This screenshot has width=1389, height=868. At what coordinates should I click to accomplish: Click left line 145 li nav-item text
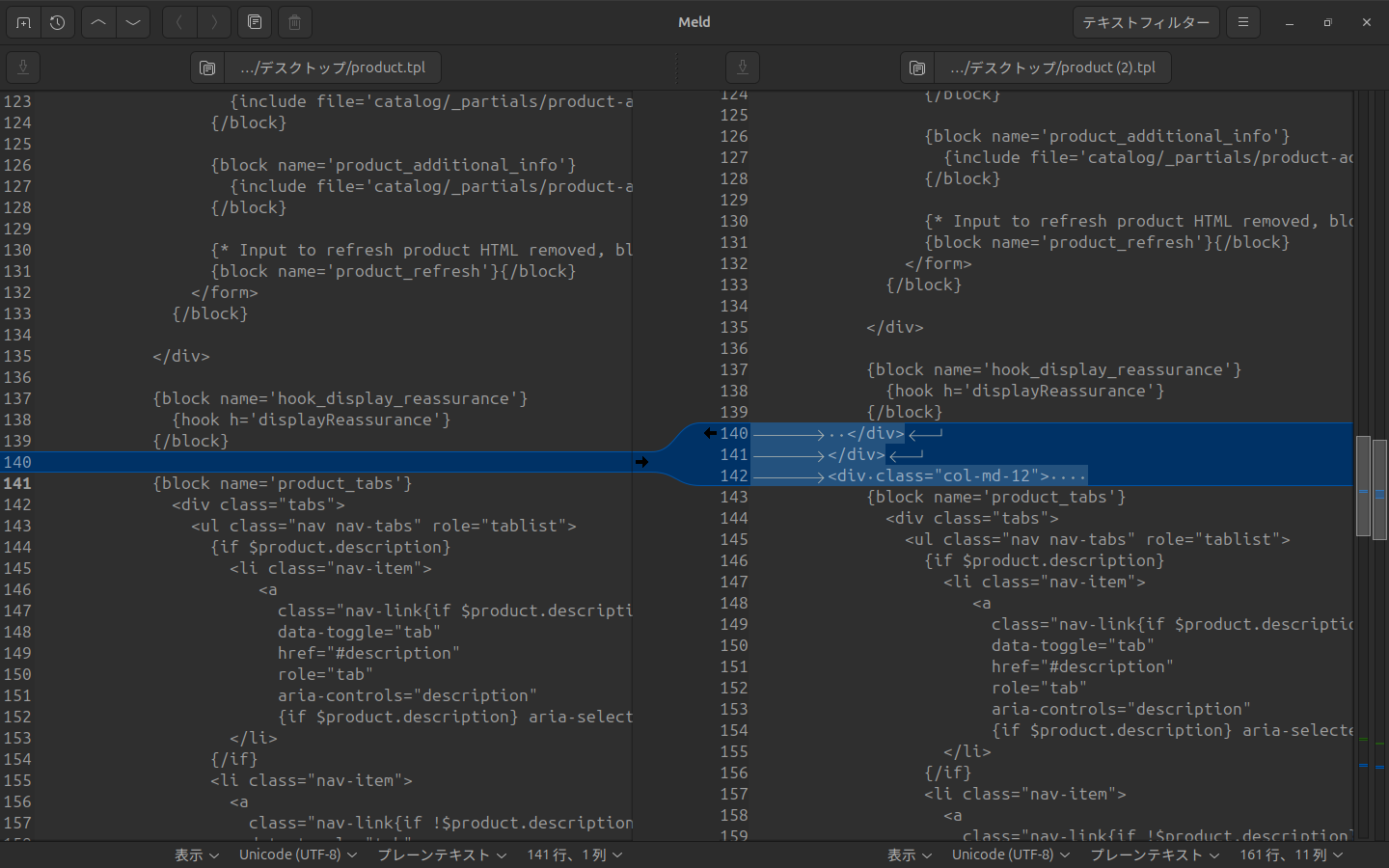[x=331, y=568]
